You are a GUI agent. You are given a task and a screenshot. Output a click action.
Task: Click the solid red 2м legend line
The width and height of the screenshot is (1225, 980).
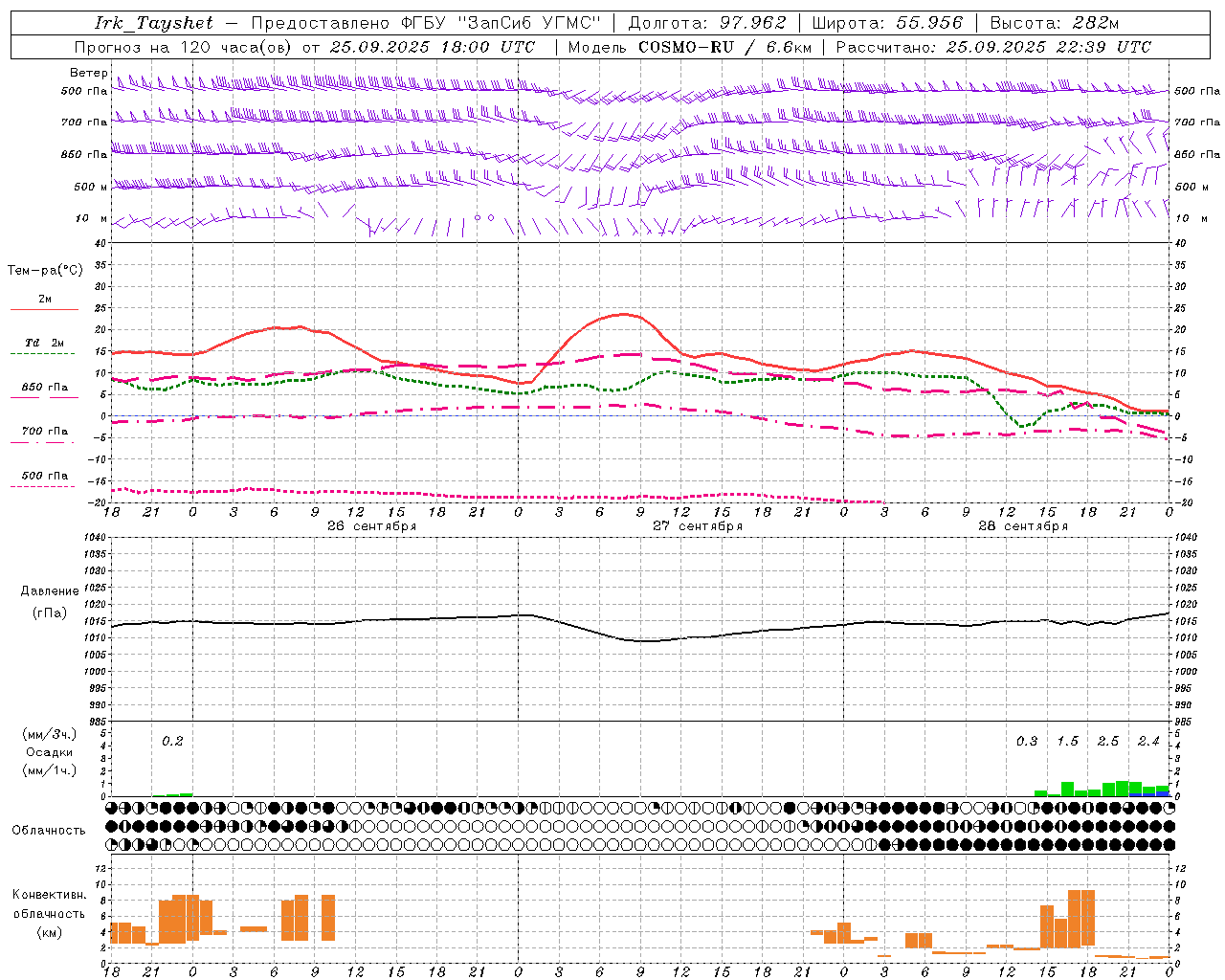[x=44, y=309]
